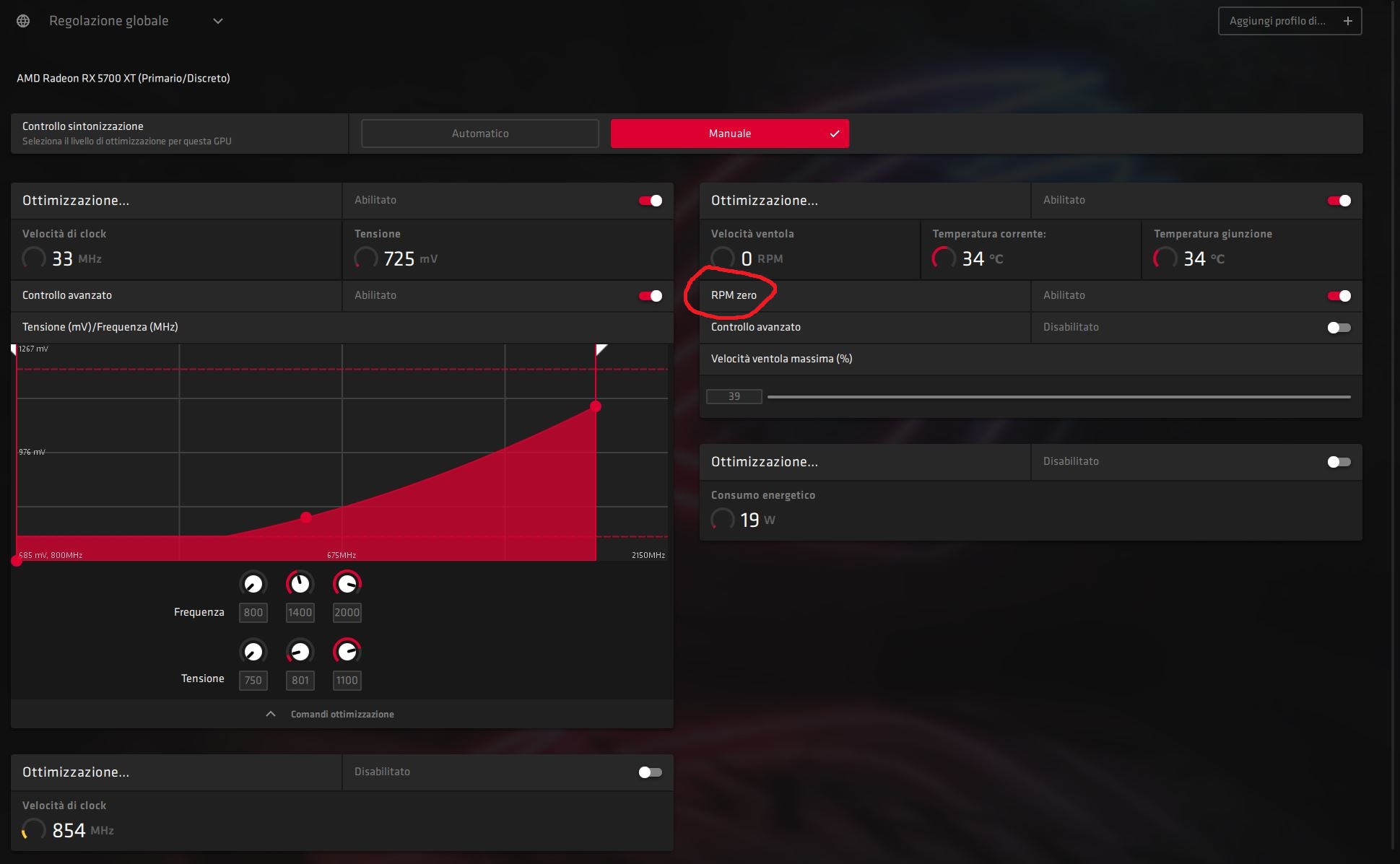Click the third Frequenza dial knob for 2000

[x=347, y=584]
